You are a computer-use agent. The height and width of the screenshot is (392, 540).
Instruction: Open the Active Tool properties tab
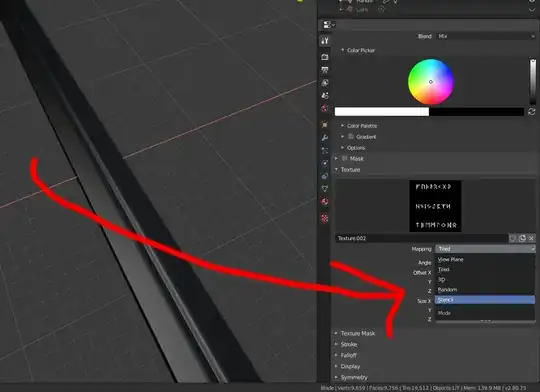click(324, 41)
